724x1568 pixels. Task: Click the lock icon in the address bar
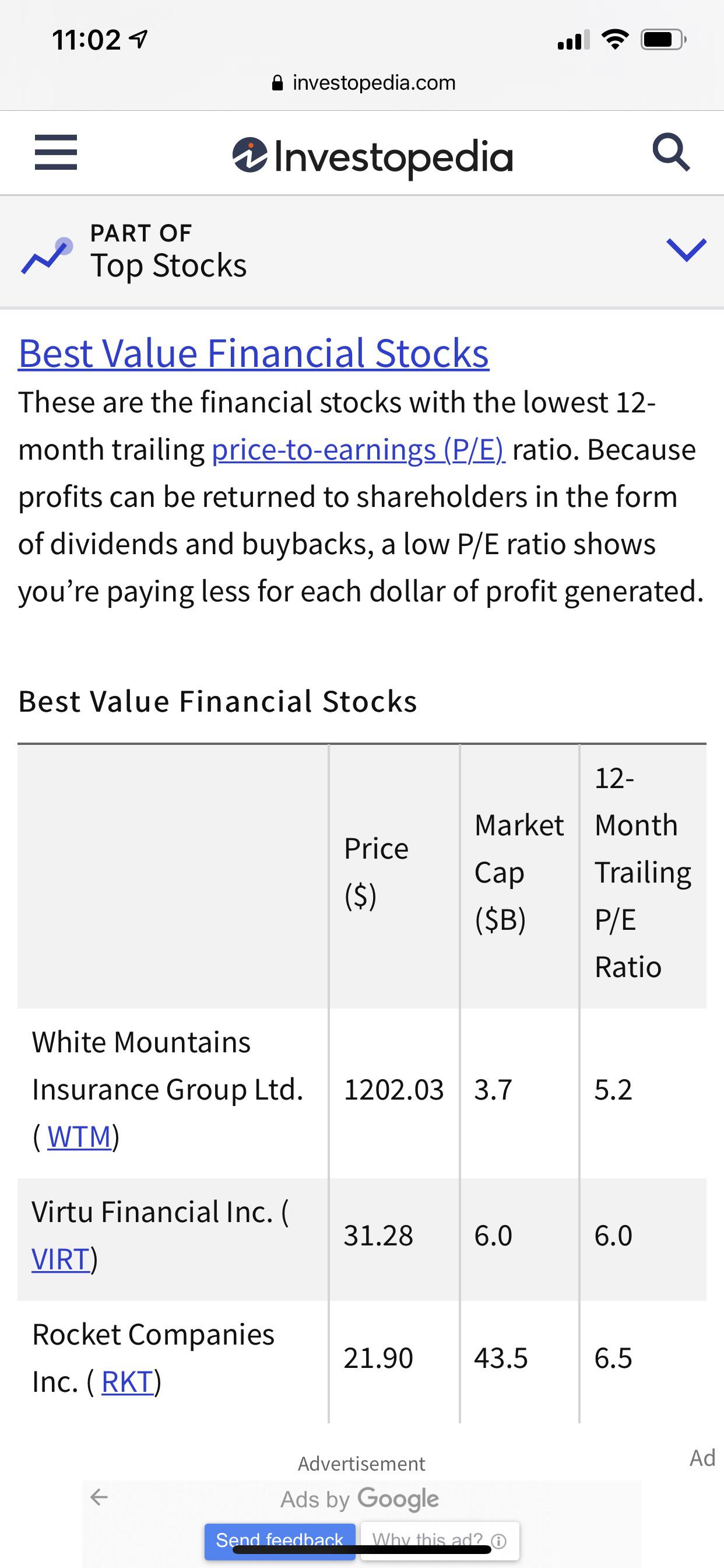click(277, 82)
